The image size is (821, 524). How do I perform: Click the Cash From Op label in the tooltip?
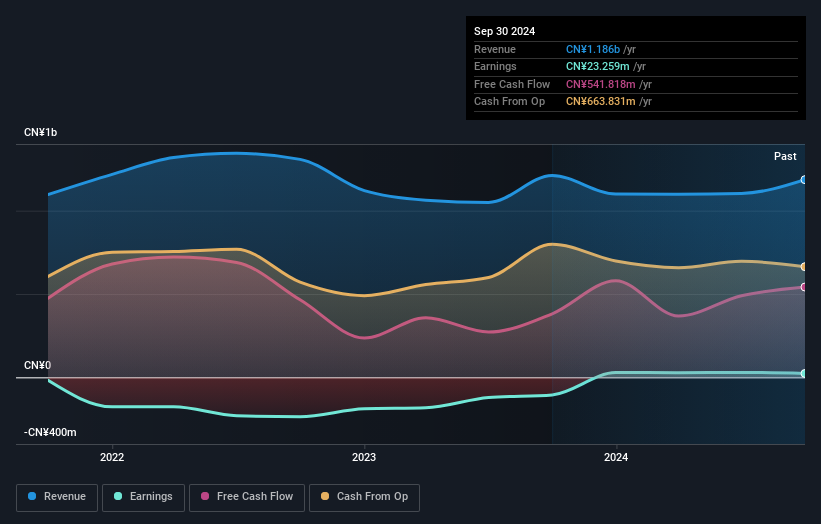(509, 102)
